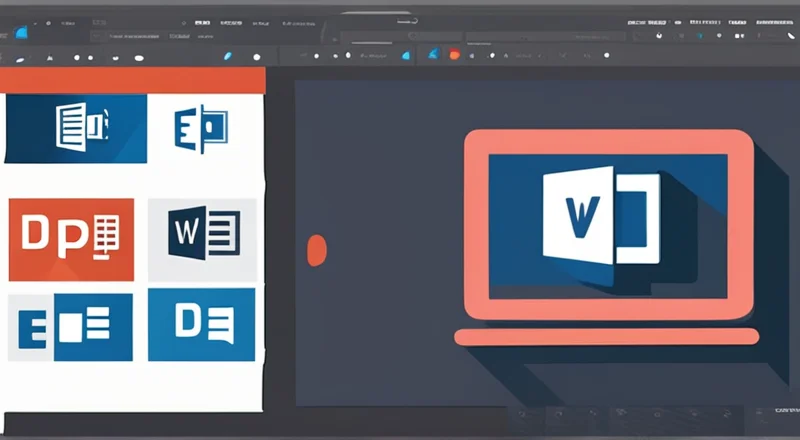Viewport: 800px width, 440px height.
Task: Click the orange laptop base bar on canvas
Action: 607,337
